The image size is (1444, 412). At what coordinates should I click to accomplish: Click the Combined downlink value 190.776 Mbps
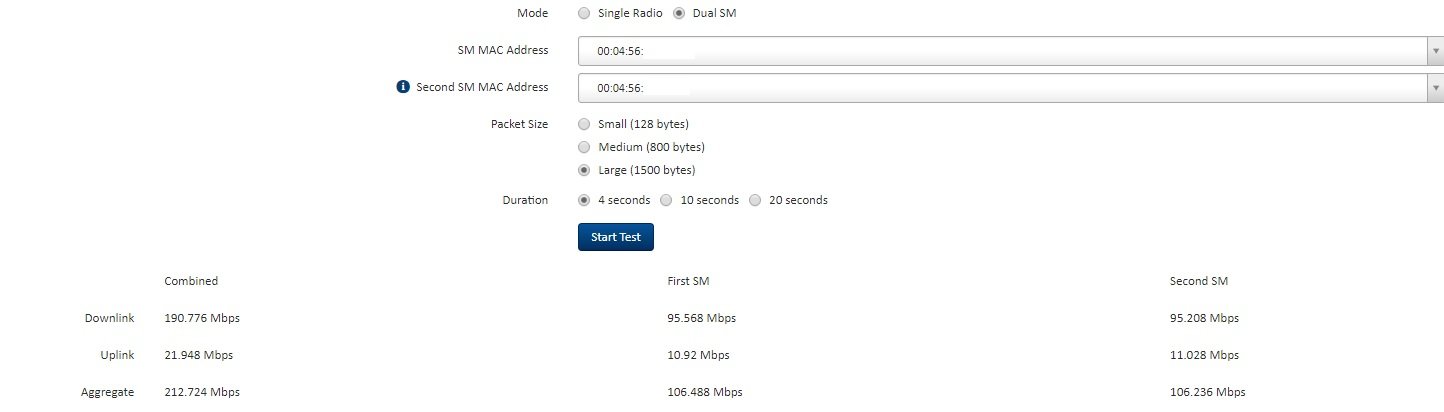(202, 318)
